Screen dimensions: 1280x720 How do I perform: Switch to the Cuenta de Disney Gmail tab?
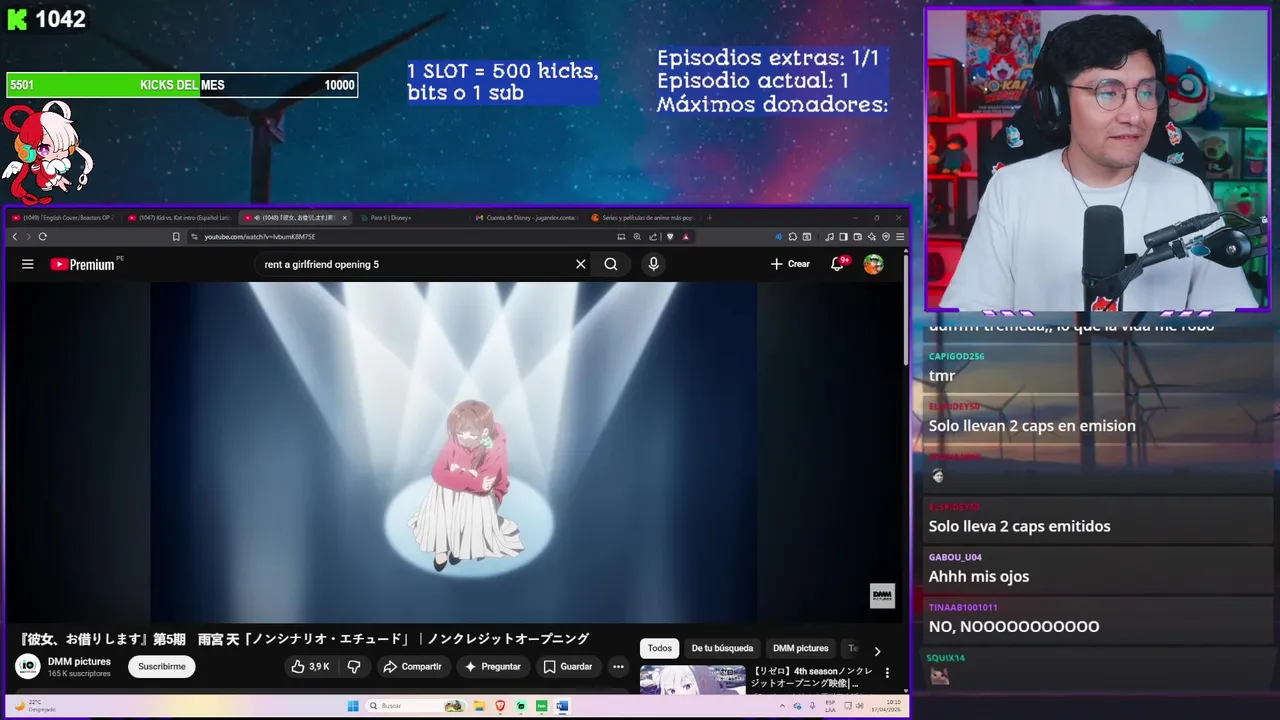(526, 217)
